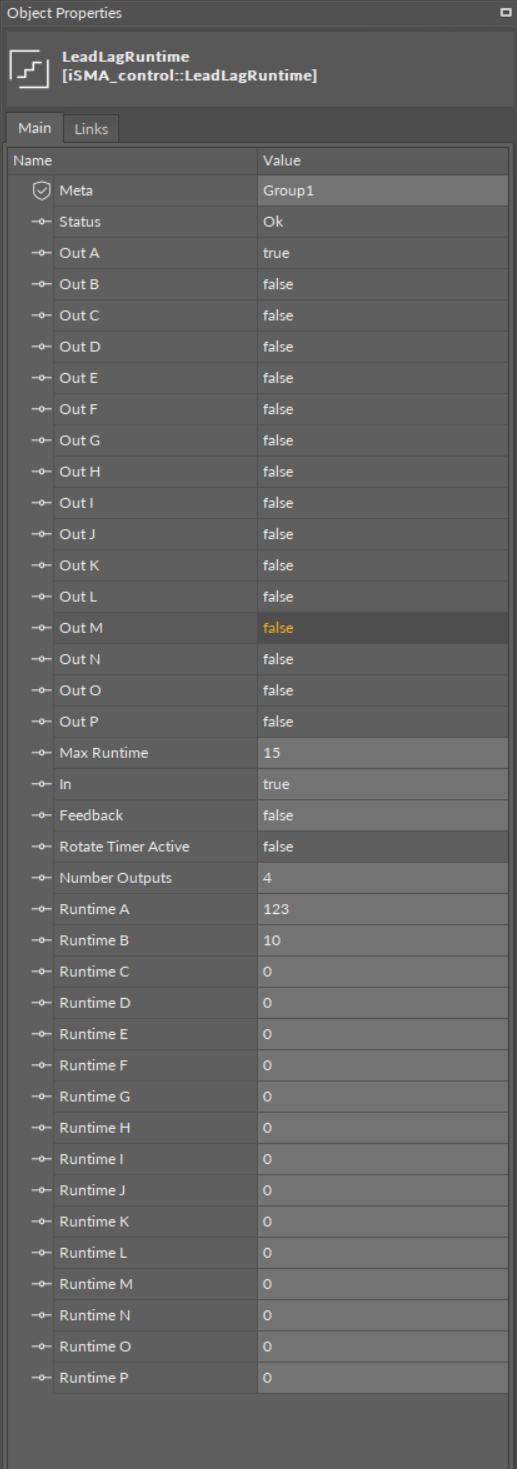Click the slot icon beside Number Outputs
This screenshot has width=517, height=1469.
click(41, 878)
